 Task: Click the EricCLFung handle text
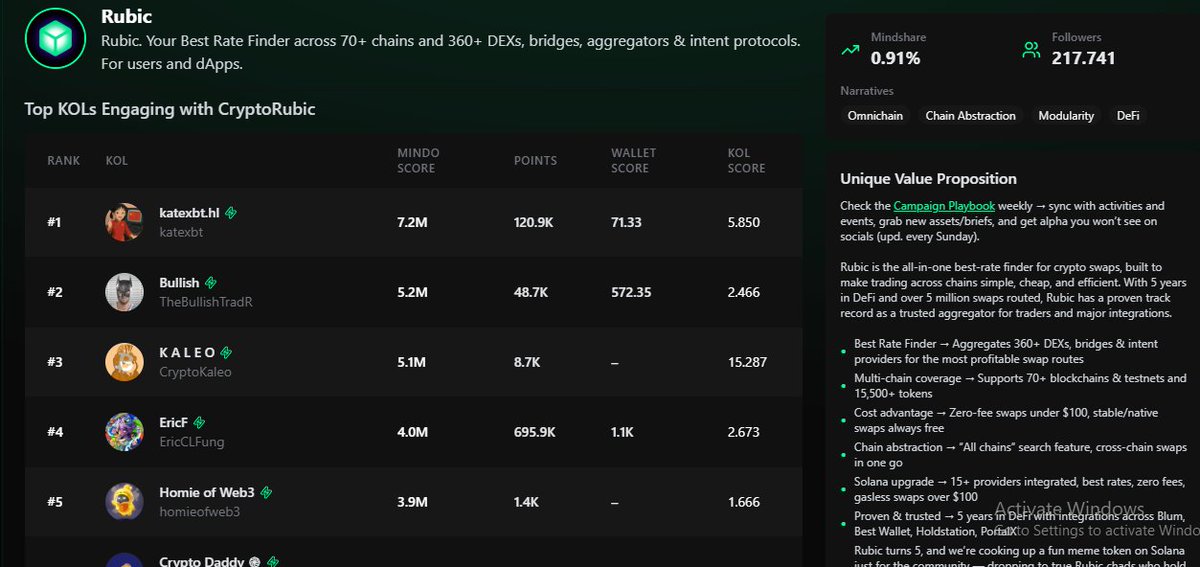[x=192, y=442]
